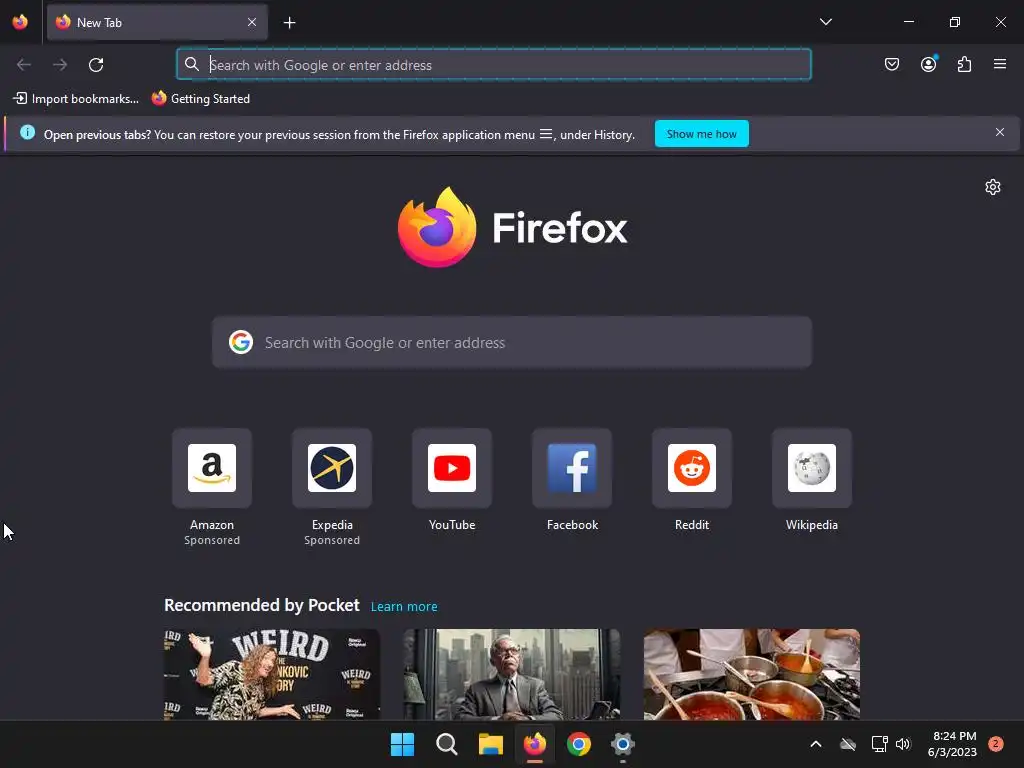This screenshot has width=1024, height=768.
Task: Go back one page
Action: (x=24, y=65)
